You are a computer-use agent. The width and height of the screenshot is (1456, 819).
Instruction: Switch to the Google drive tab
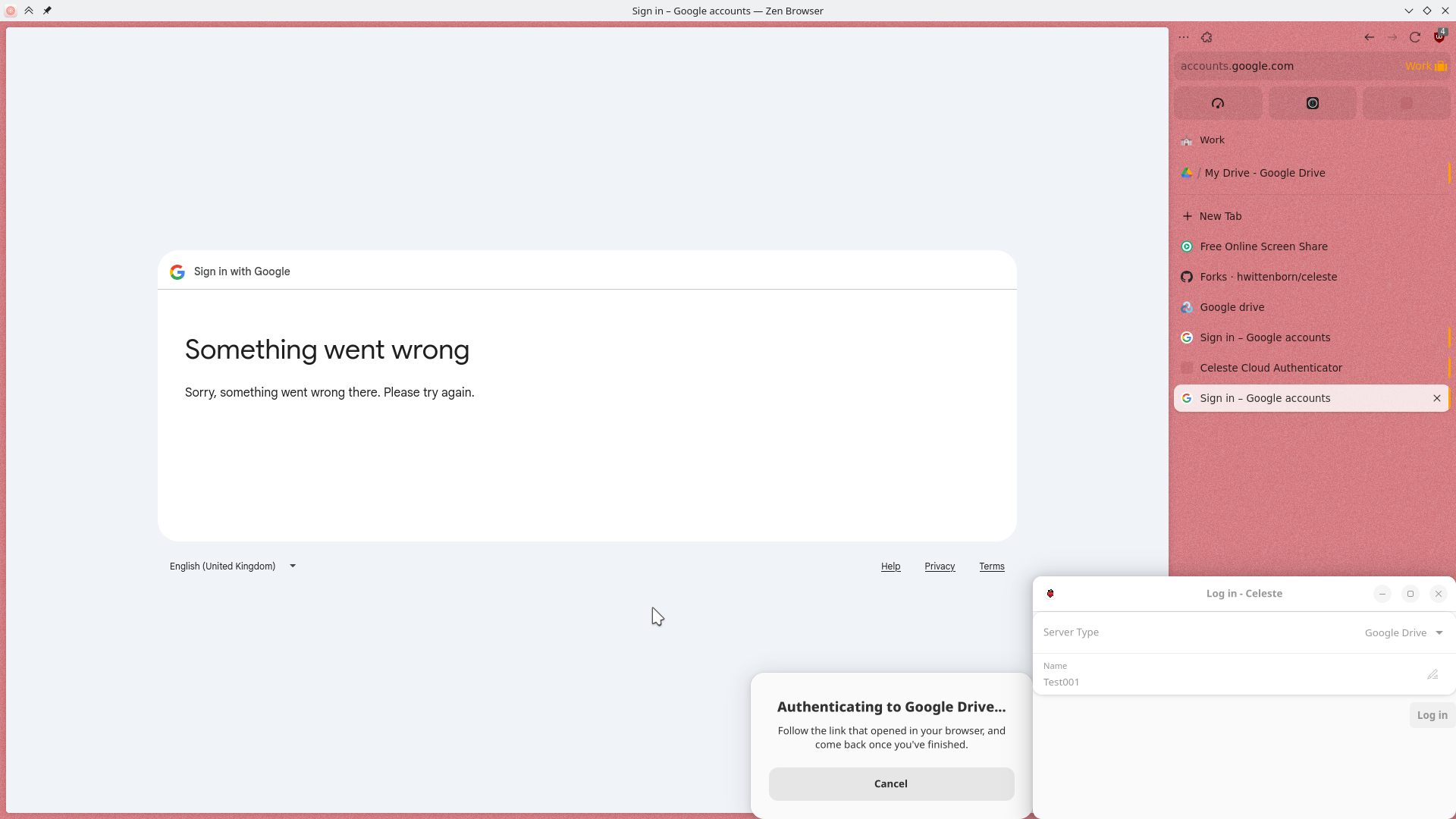click(1232, 307)
